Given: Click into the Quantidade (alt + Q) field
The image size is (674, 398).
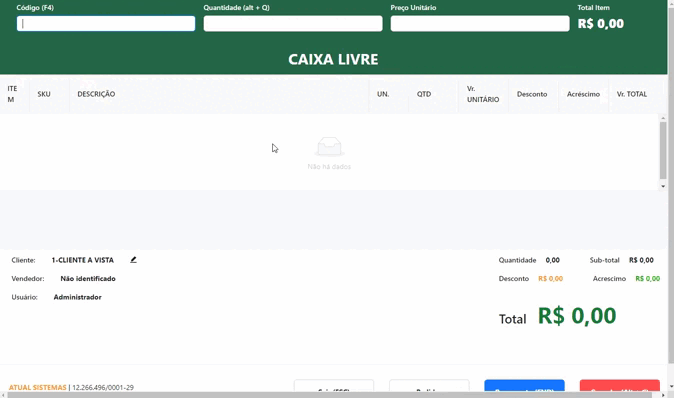Looking at the screenshot, I should pyautogui.click(x=293, y=24).
